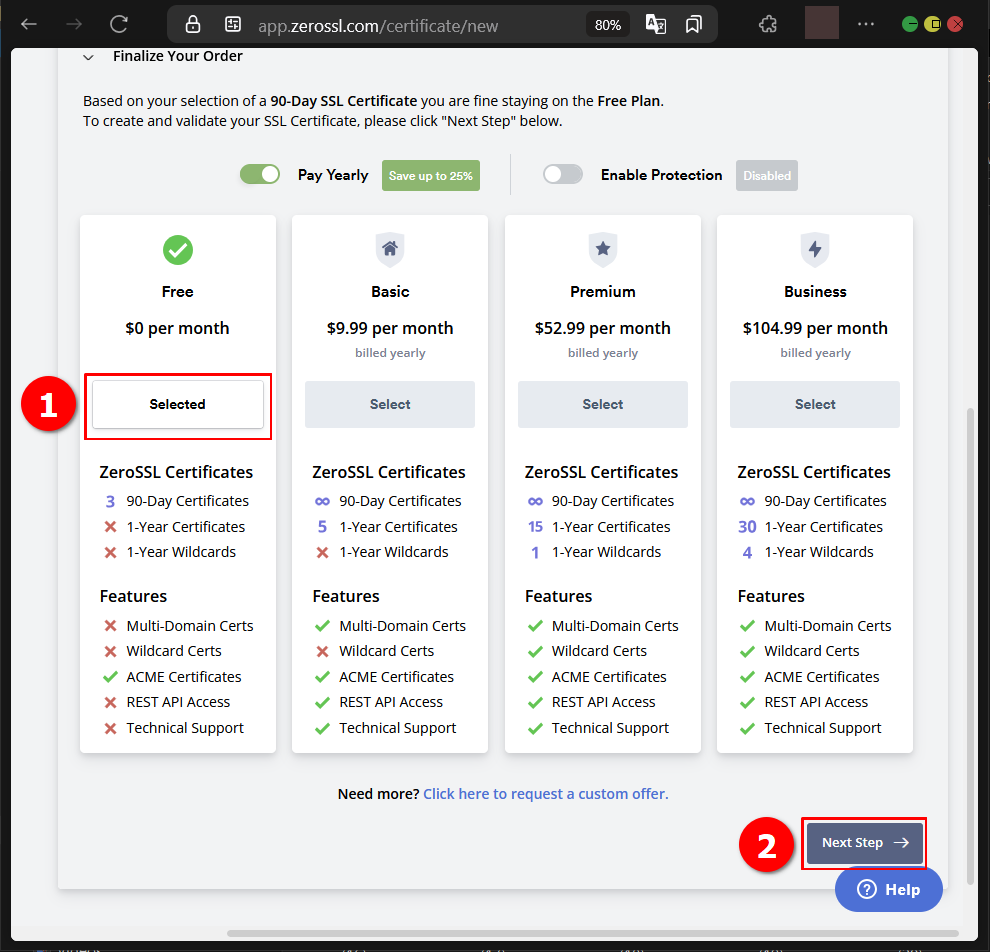Select the Premium plan

coord(603,404)
